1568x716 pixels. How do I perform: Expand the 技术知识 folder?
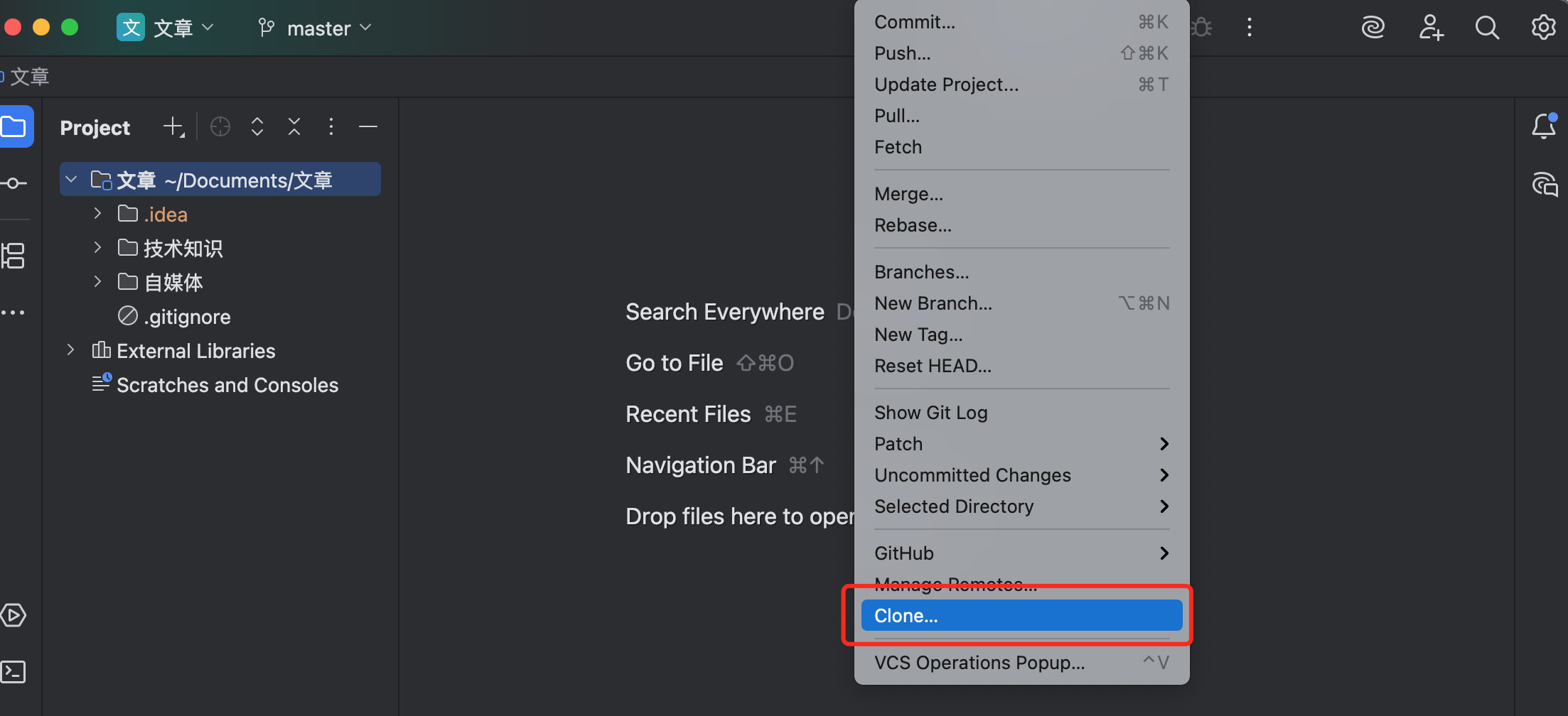point(97,248)
